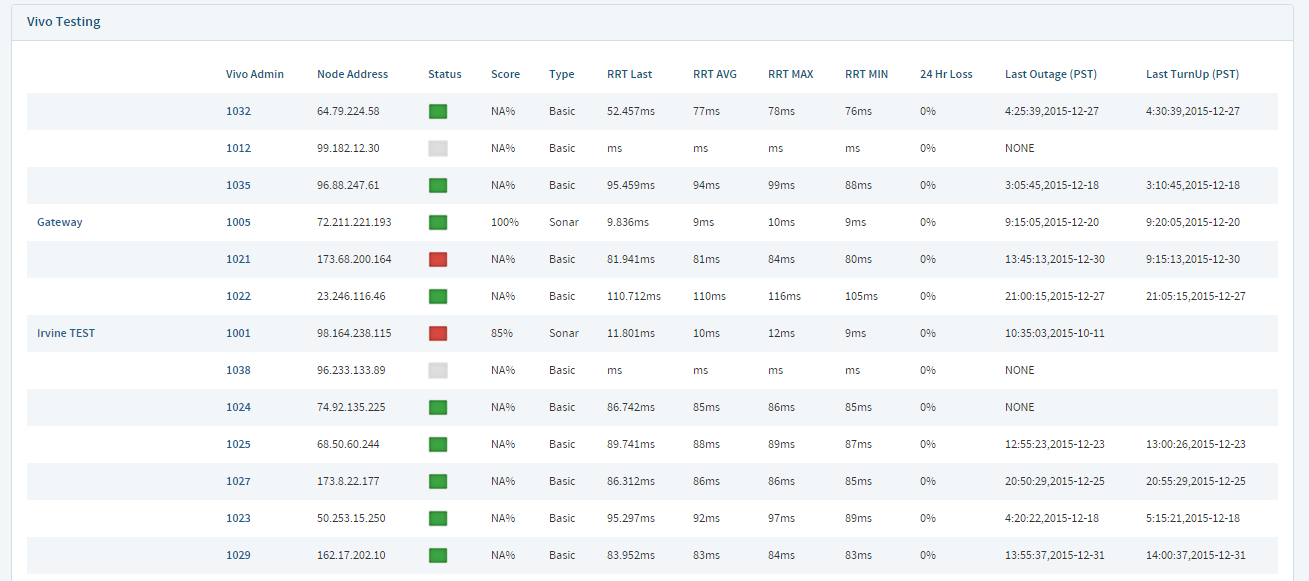Click the RRT MIN column header
The height and width of the screenshot is (581, 1309).
[867, 74]
